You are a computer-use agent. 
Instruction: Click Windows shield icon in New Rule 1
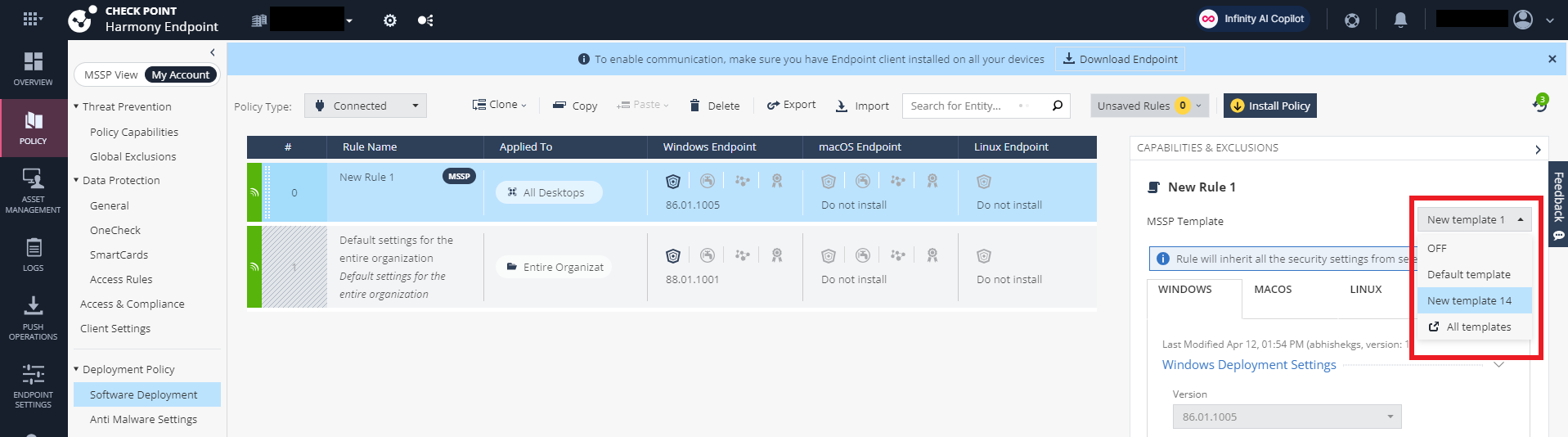coord(673,182)
